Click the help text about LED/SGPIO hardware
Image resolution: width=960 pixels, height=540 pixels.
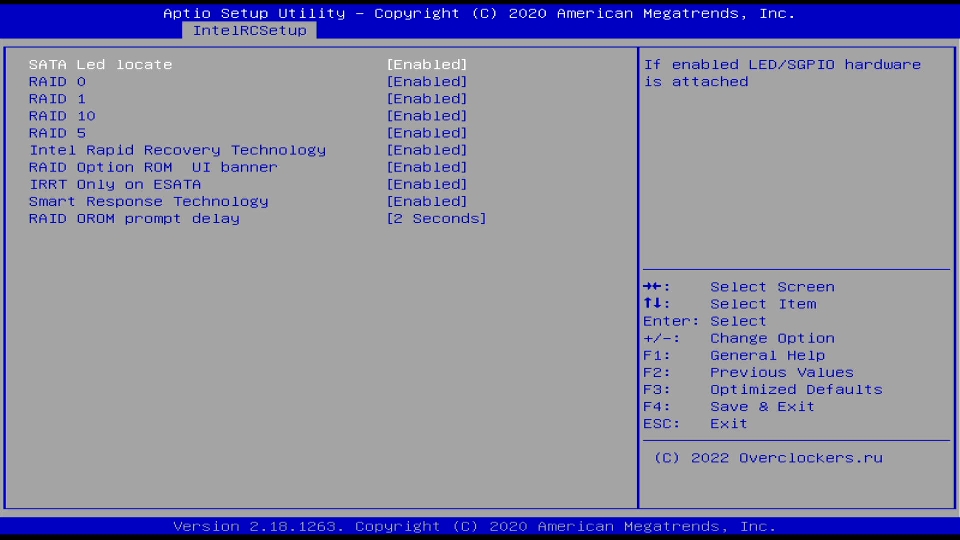coord(782,73)
